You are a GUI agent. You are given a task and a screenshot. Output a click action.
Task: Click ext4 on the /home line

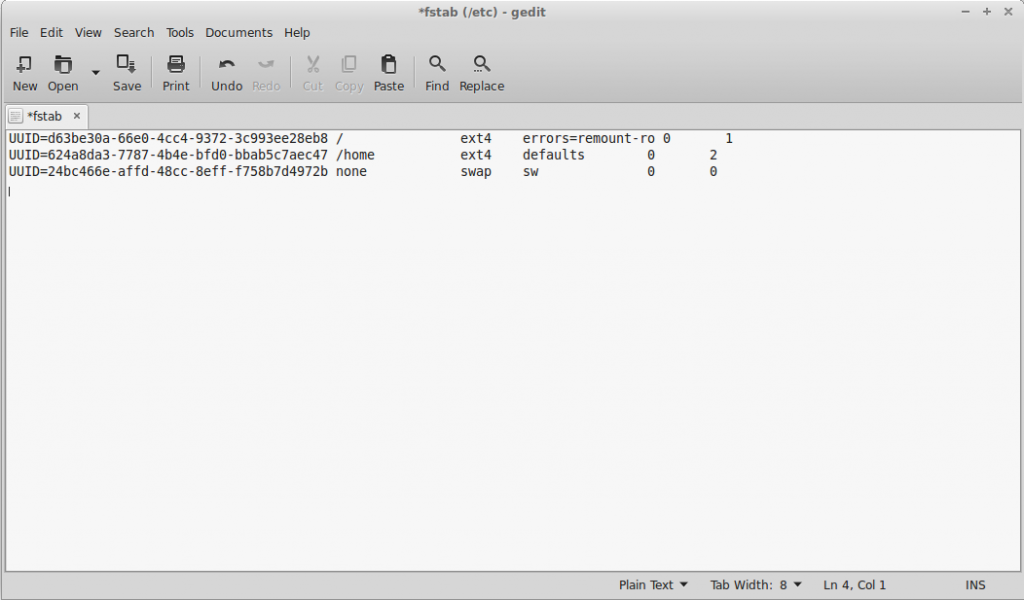pyautogui.click(x=475, y=155)
